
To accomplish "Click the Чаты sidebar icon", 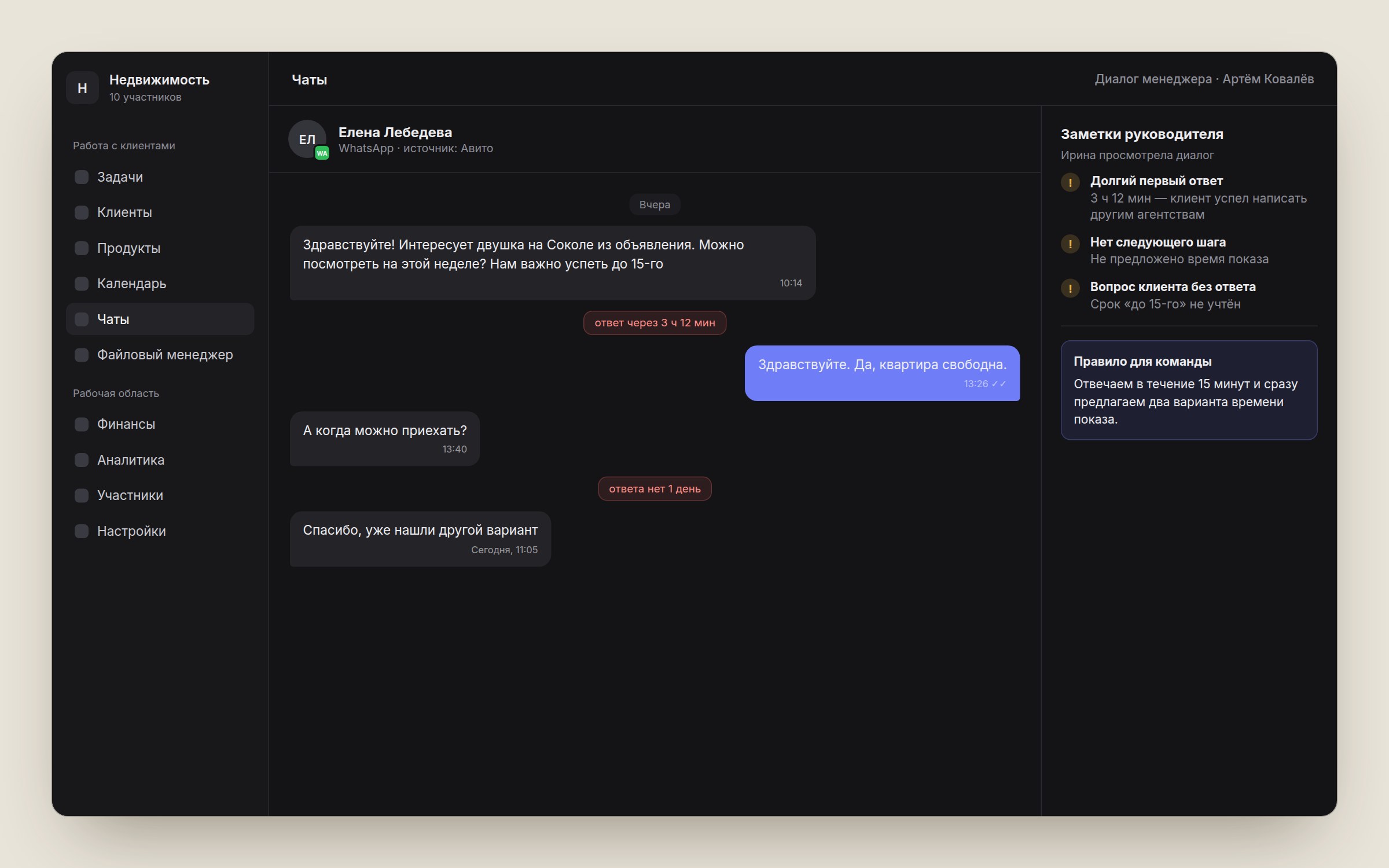I will coord(82,319).
